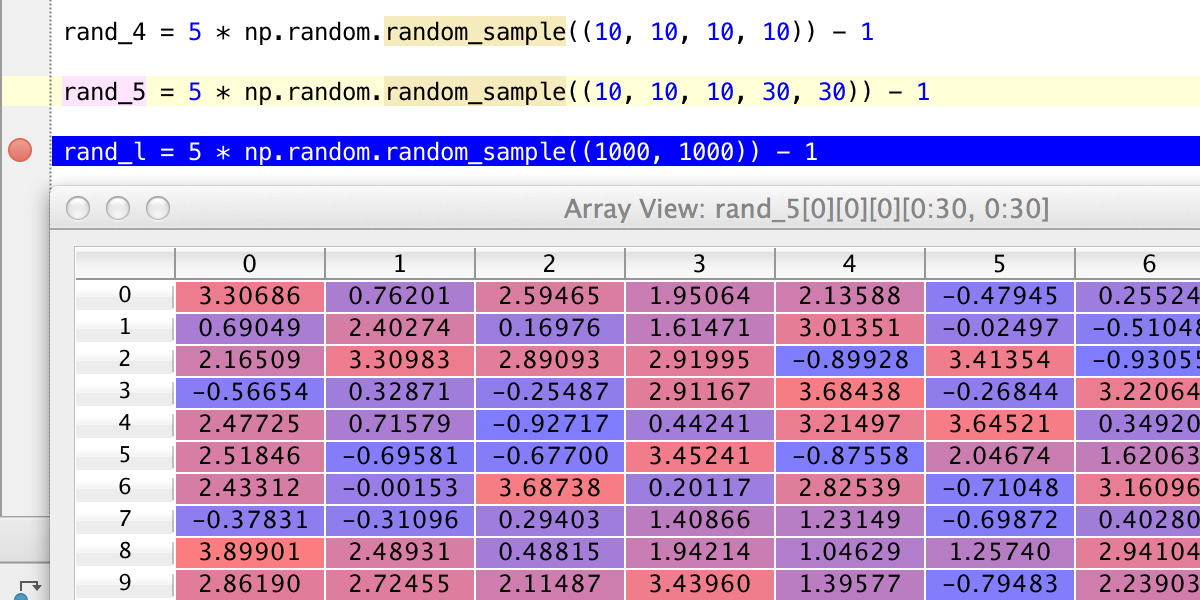Select row header 6
This screenshot has height=600, width=1200.
[x=125, y=487]
